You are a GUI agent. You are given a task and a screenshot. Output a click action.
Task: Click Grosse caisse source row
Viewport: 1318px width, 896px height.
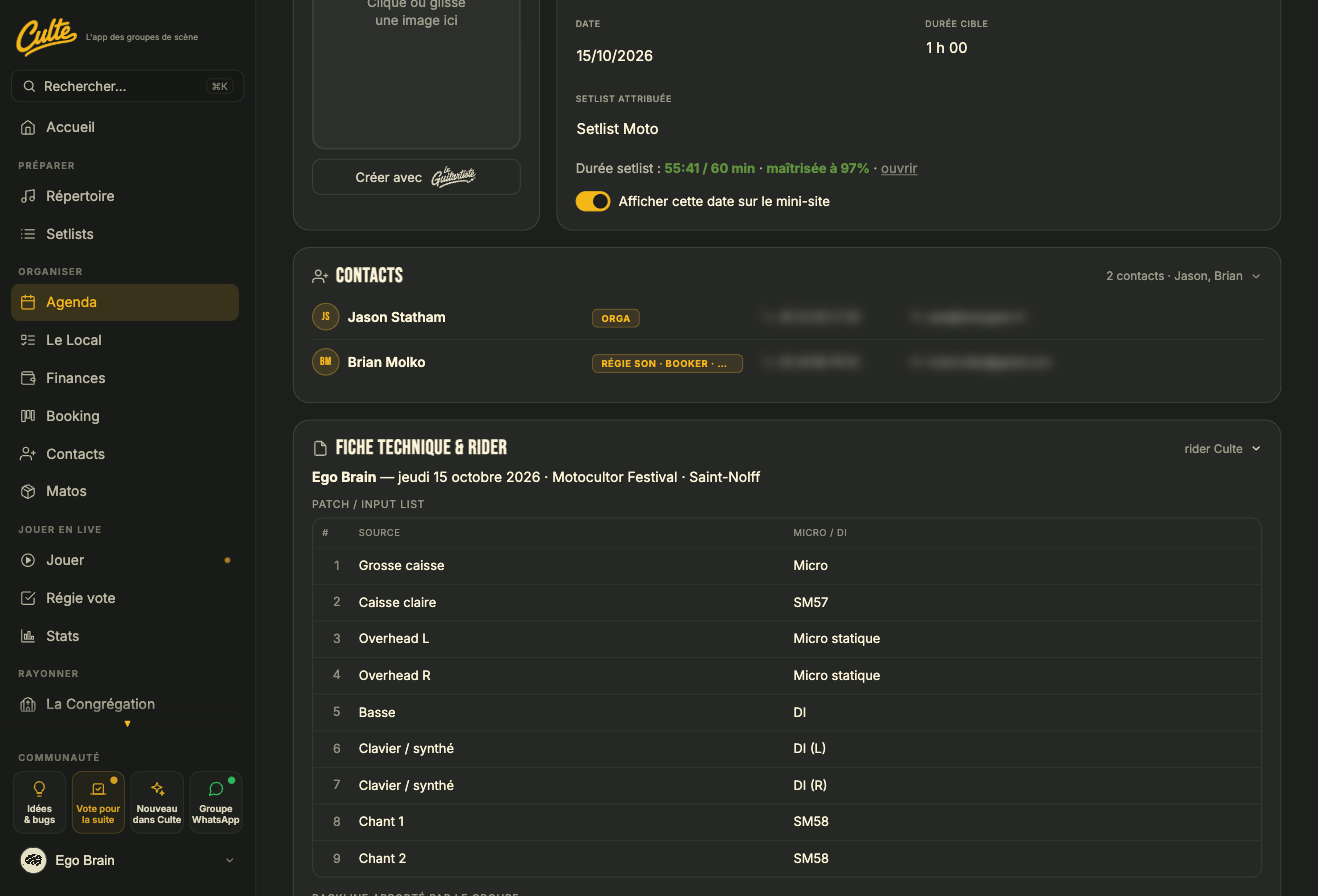[787, 565]
